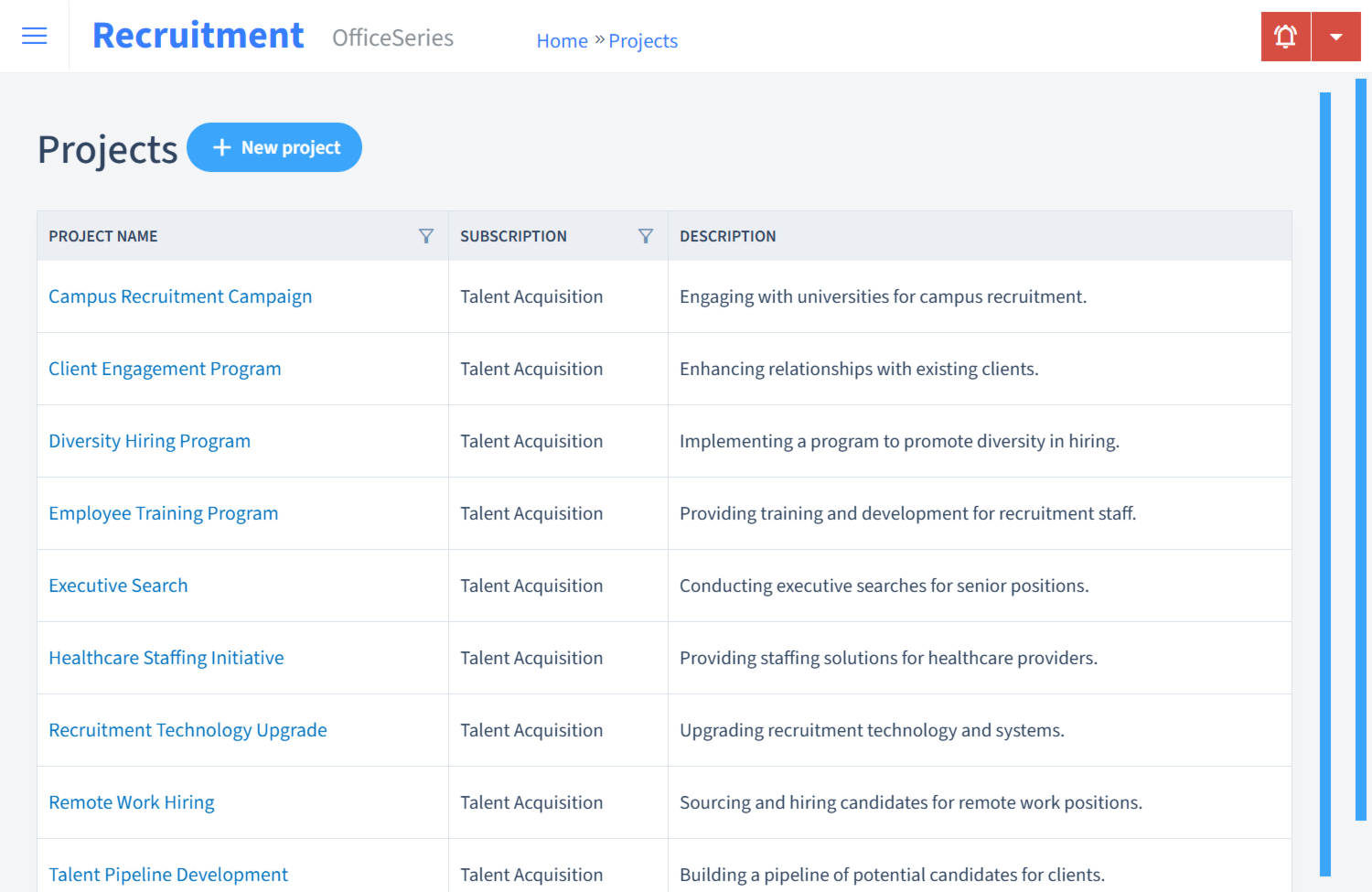
Task: Click the Projects breadcrumb link
Action: tap(643, 40)
